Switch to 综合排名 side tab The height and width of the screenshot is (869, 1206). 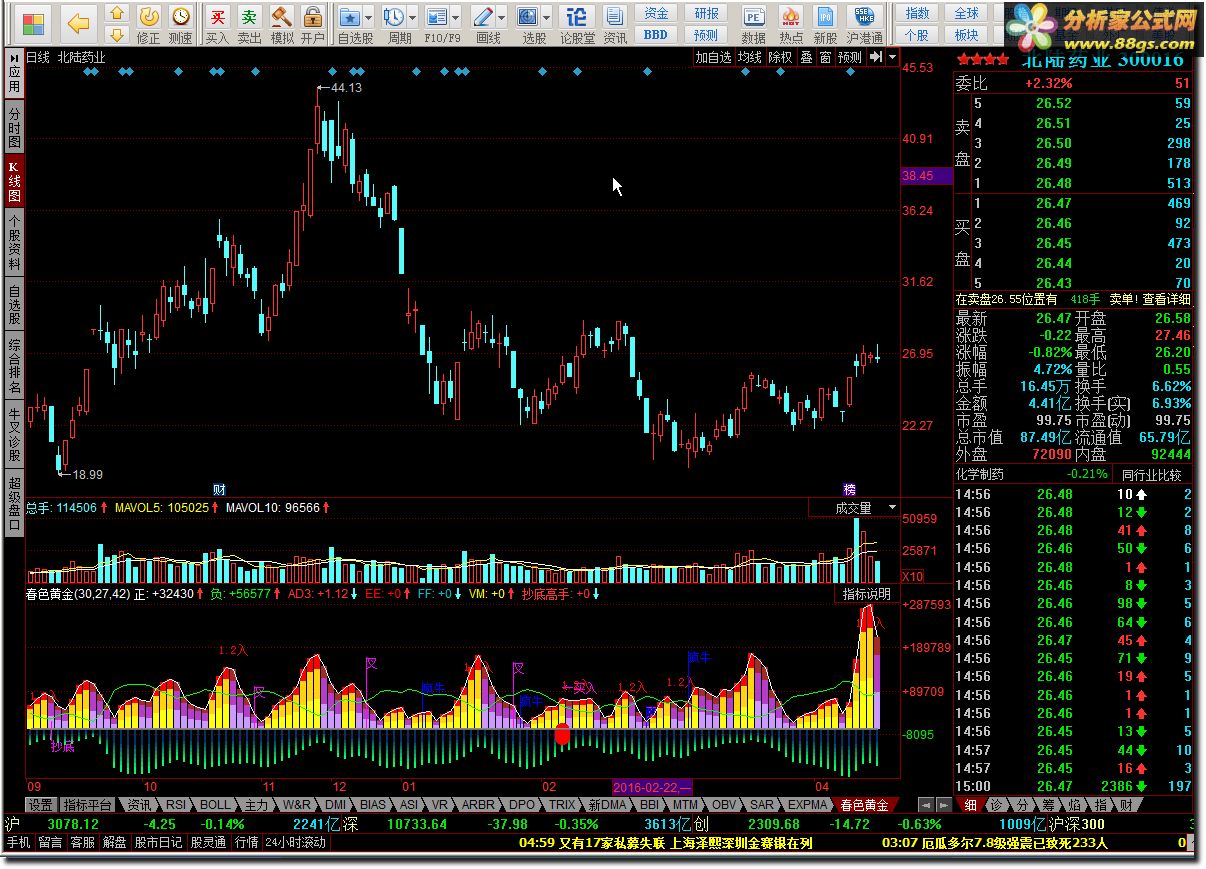click(14, 366)
